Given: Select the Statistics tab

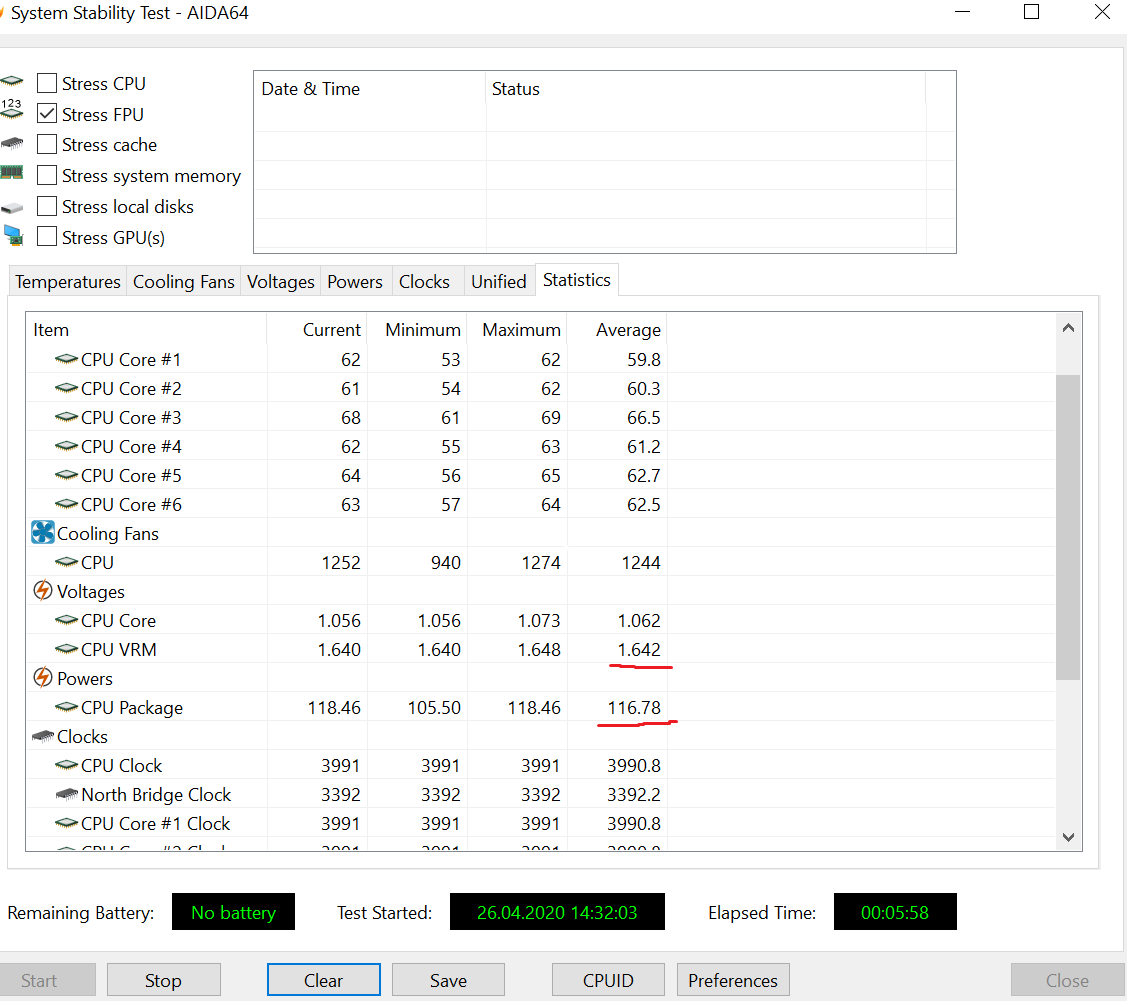Looking at the screenshot, I should point(576,280).
